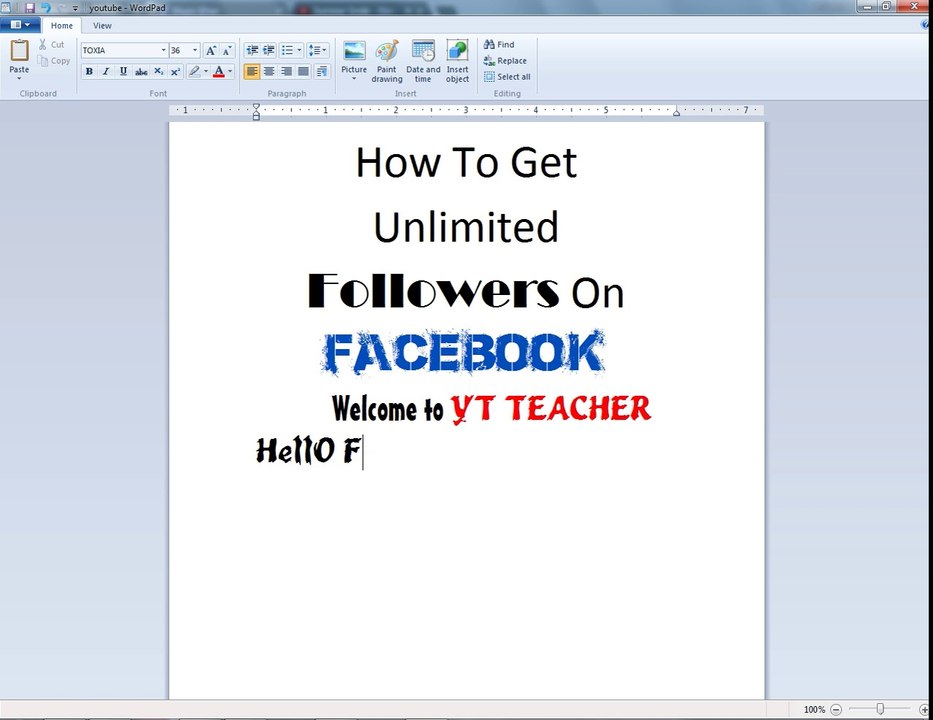Justify the paragraph text

(x=303, y=72)
